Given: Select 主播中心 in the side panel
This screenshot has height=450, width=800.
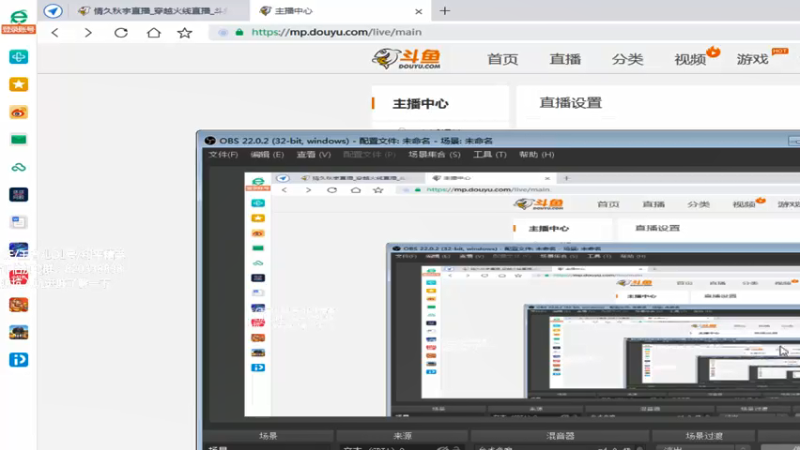Looking at the screenshot, I should (x=420, y=104).
